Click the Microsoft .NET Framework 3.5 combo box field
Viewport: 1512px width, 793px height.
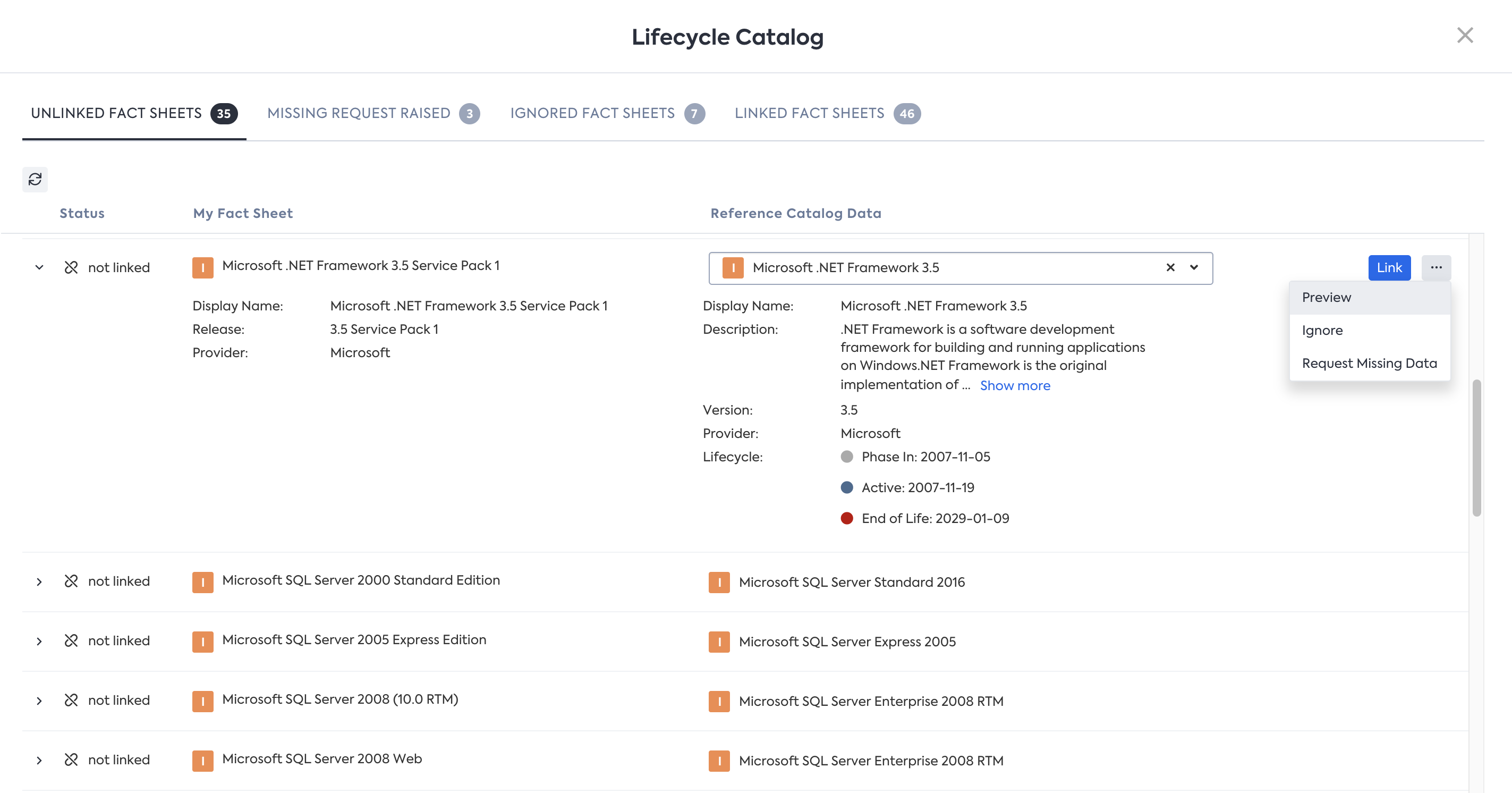coord(961,268)
